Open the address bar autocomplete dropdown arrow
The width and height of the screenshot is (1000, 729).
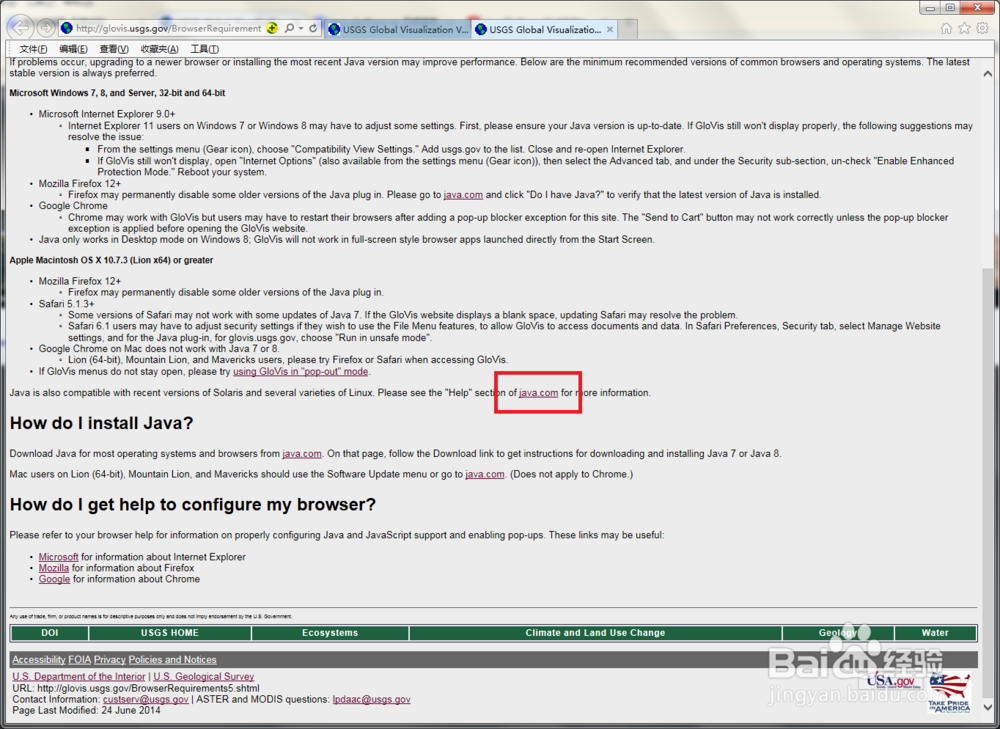301,29
